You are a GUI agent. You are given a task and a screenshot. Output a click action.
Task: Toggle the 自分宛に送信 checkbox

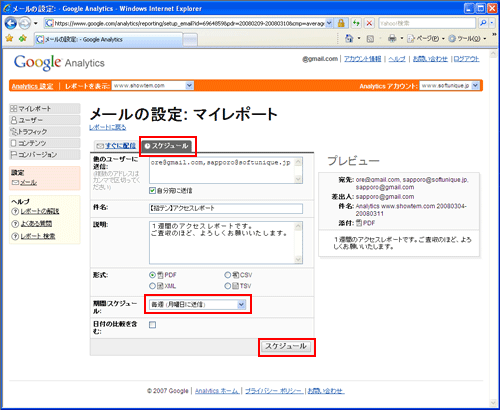152,190
